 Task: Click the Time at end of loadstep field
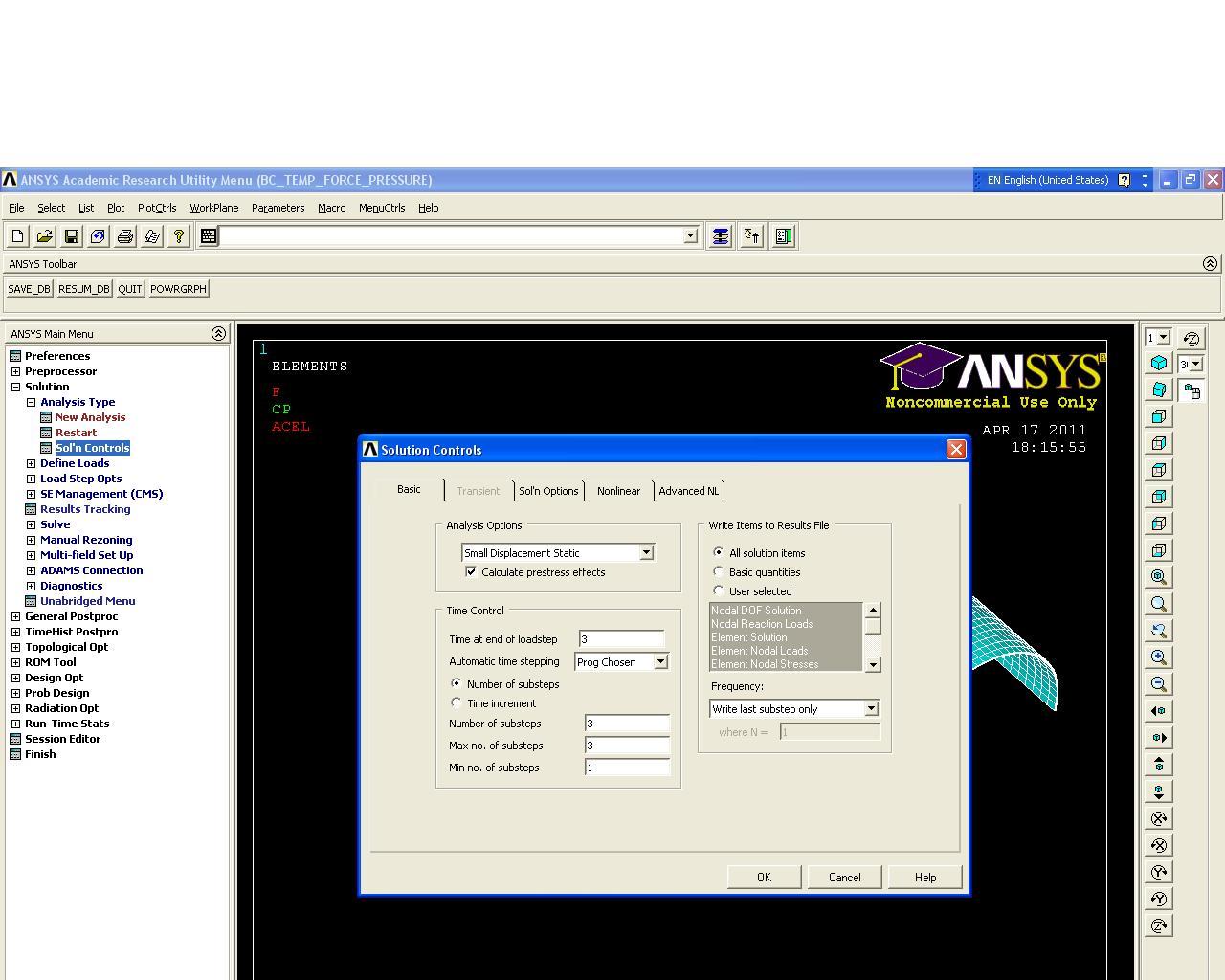tap(621, 638)
